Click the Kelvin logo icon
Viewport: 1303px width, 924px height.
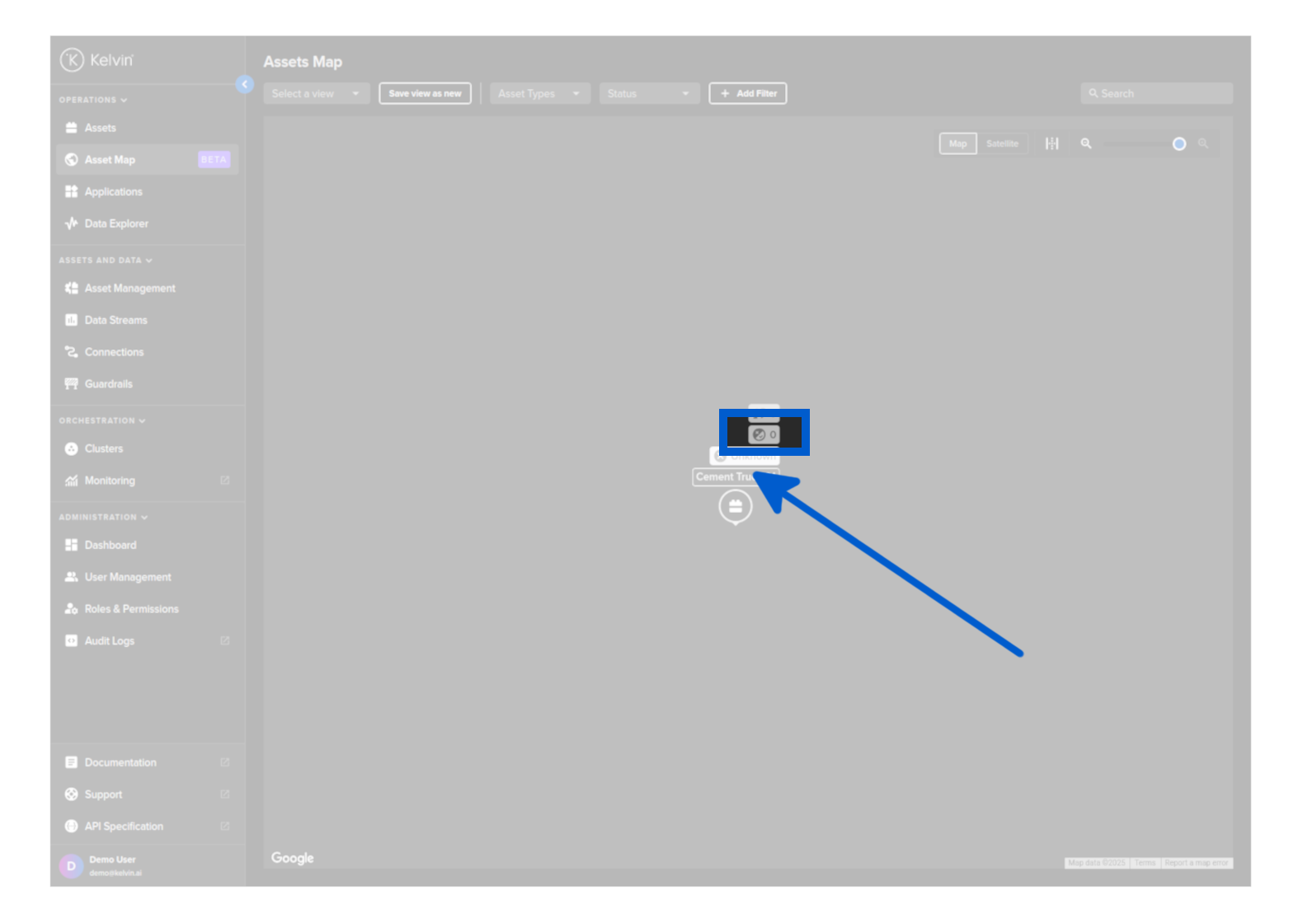(73, 60)
